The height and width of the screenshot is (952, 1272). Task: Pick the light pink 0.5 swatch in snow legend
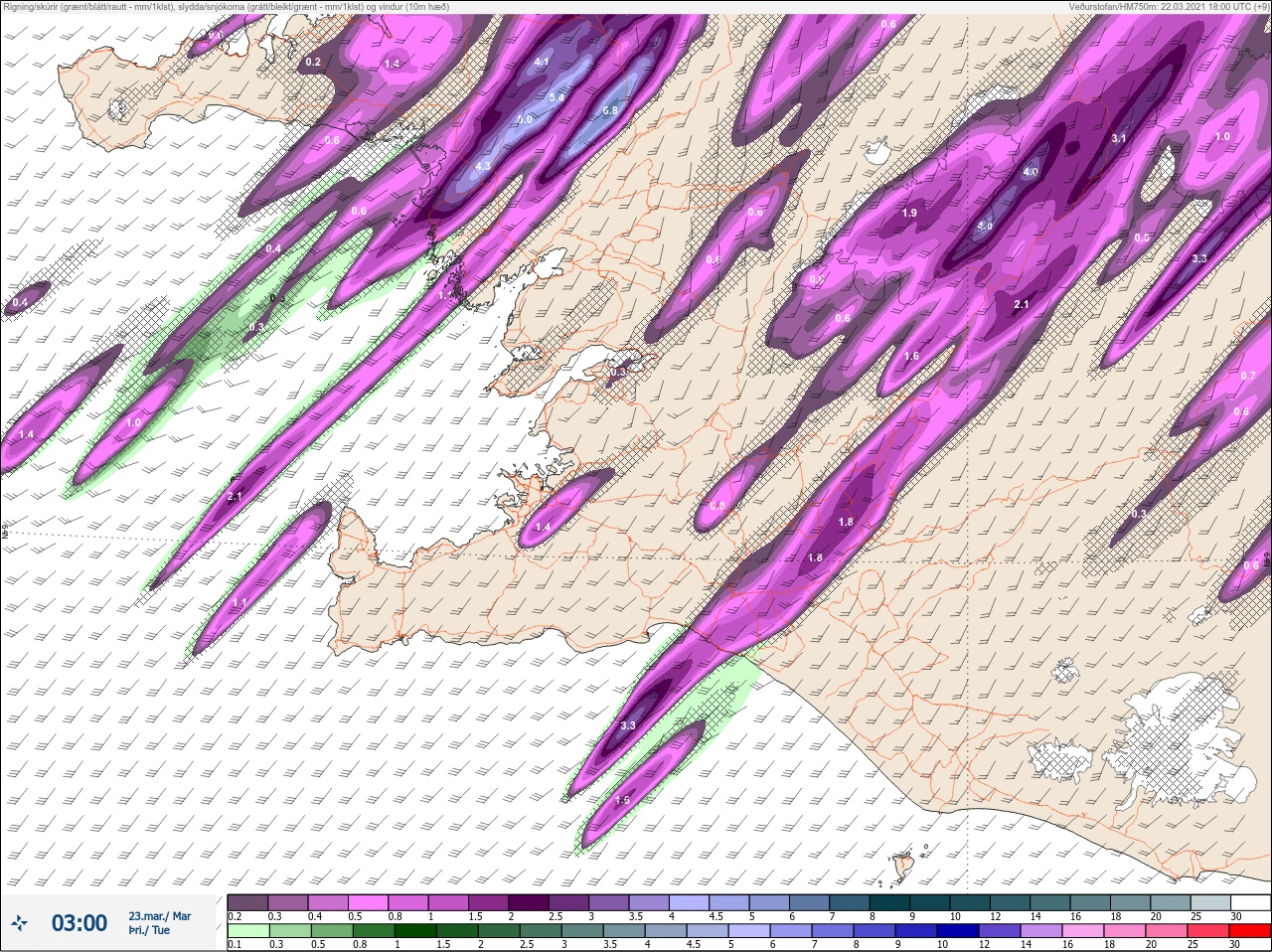(x=368, y=902)
